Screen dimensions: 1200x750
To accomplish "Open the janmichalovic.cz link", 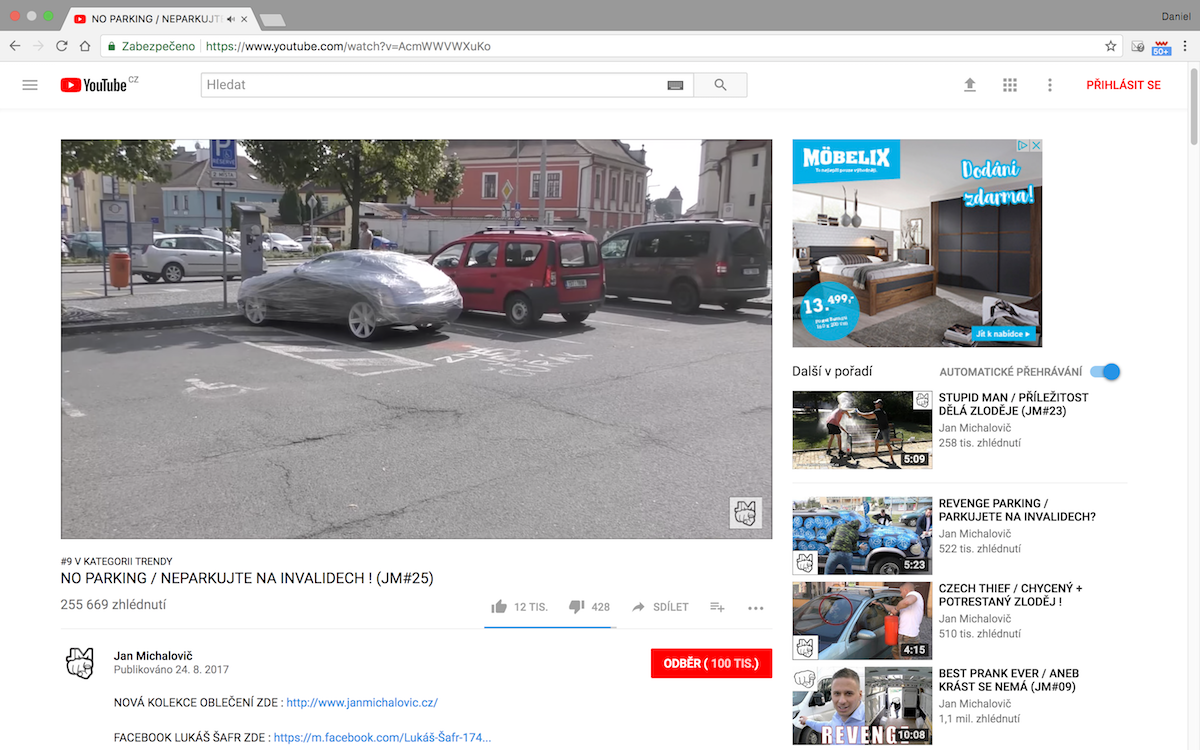I will point(362,703).
